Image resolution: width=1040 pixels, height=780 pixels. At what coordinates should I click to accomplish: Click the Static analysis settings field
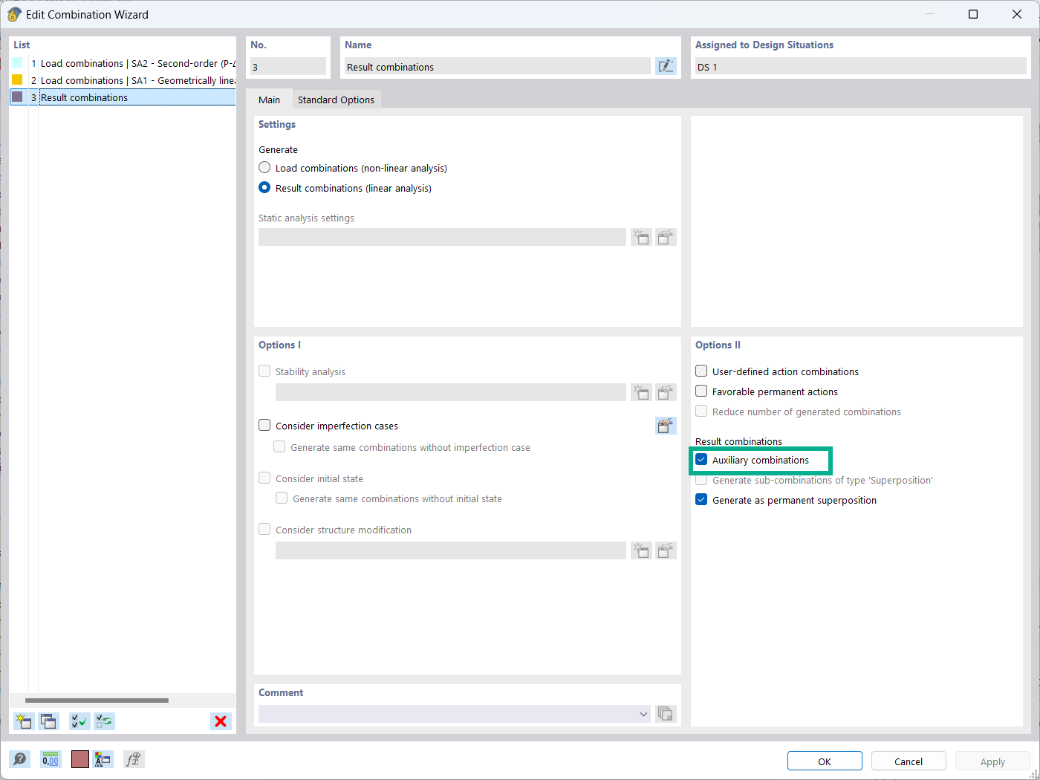pos(442,237)
